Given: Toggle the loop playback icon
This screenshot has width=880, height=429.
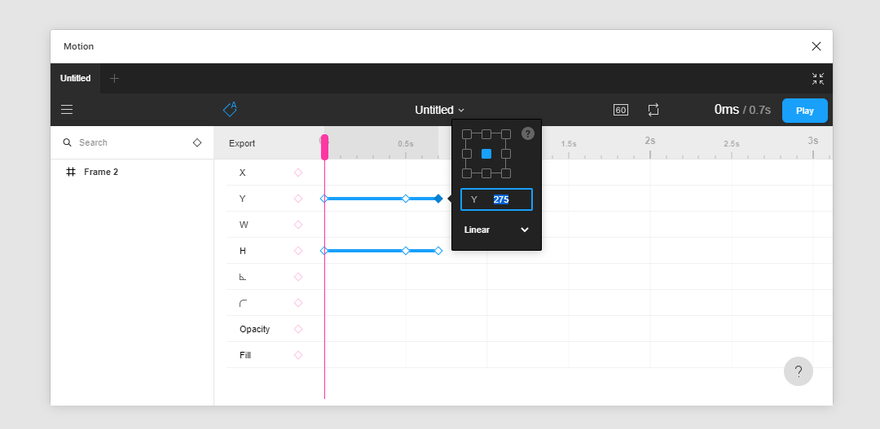Looking at the screenshot, I should 653,109.
